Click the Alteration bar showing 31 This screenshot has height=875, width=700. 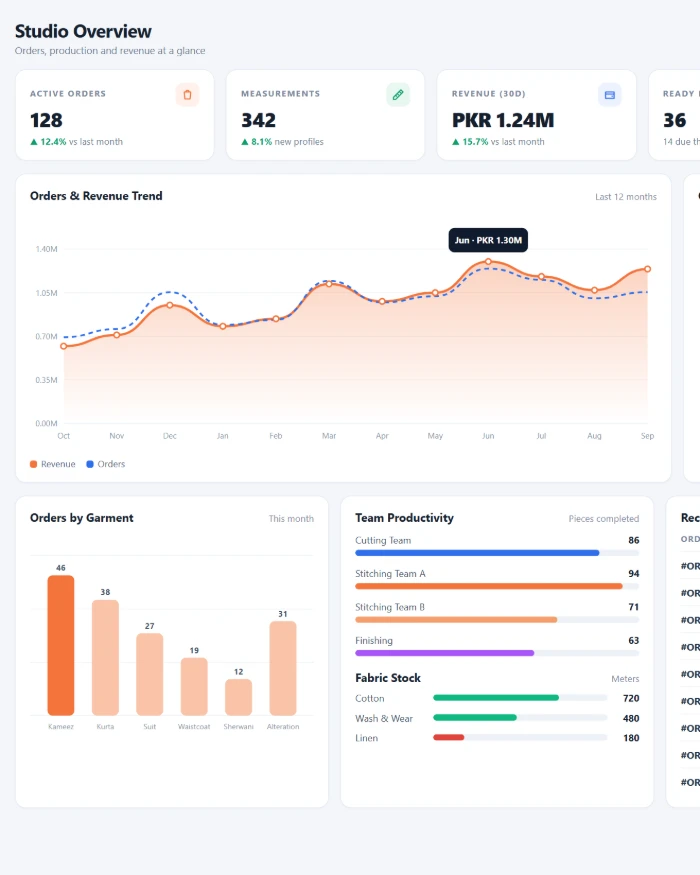click(x=283, y=668)
